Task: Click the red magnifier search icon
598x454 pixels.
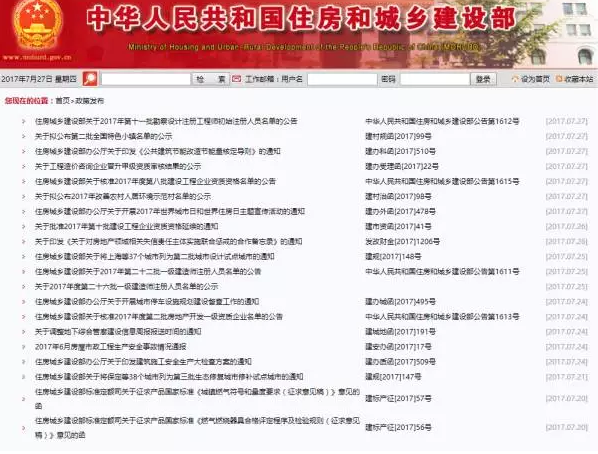Action: tap(90, 79)
